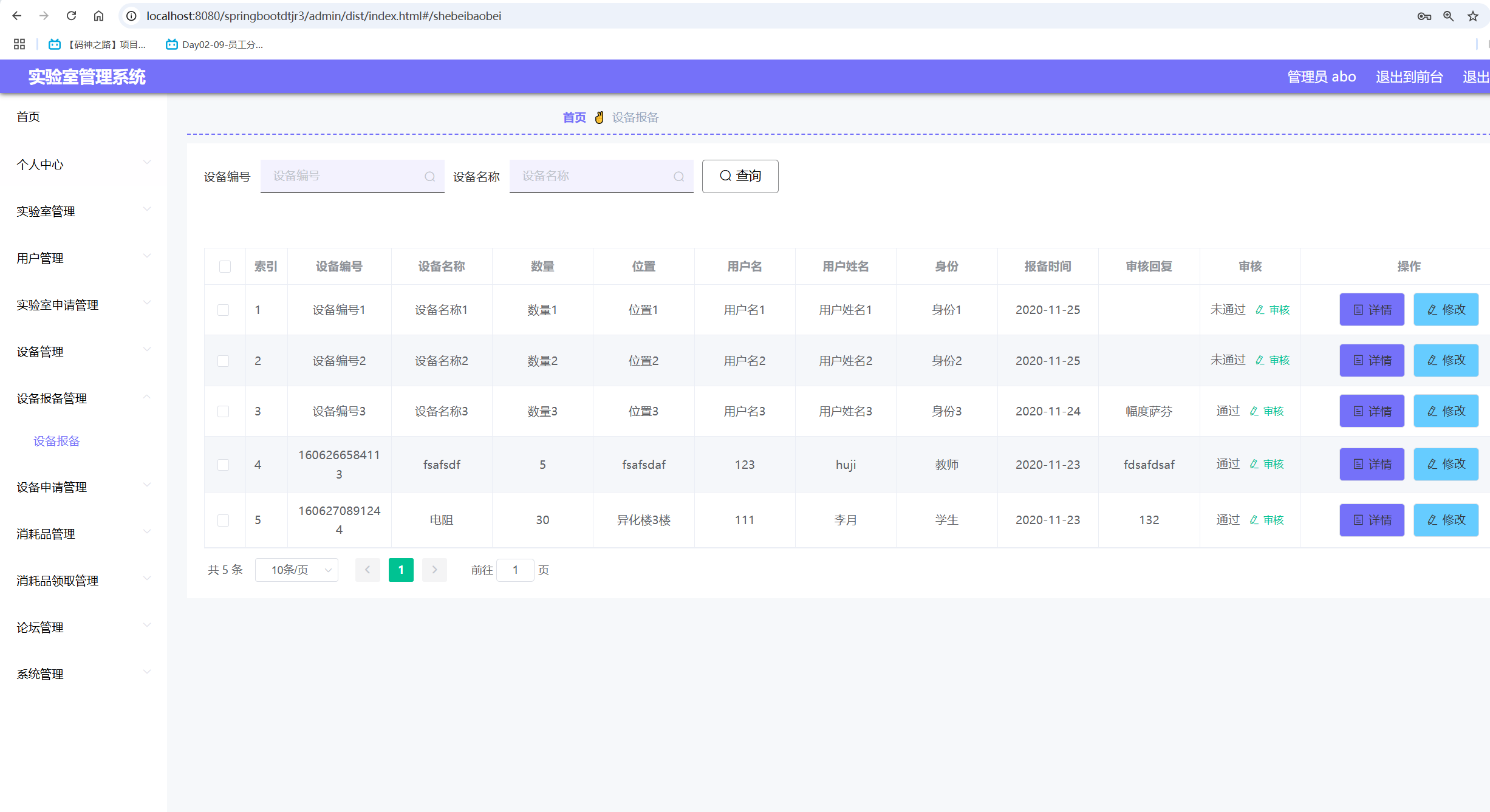Expand the 消耗品领取管理 sidebar menu
The height and width of the screenshot is (812, 1490).
coord(83,581)
